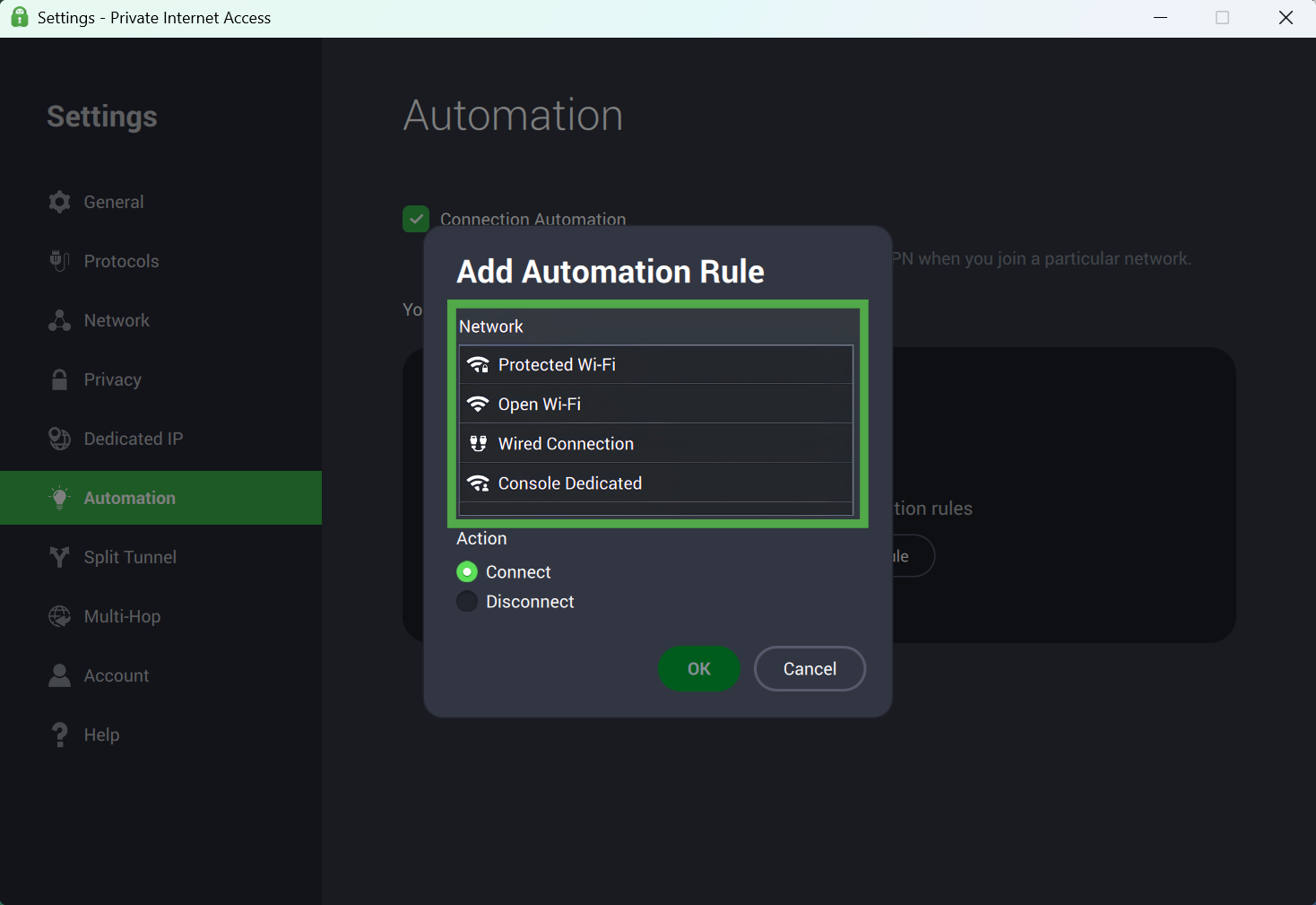Select the Connect radio option
This screenshot has height=905, width=1316.
[x=467, y=571]
